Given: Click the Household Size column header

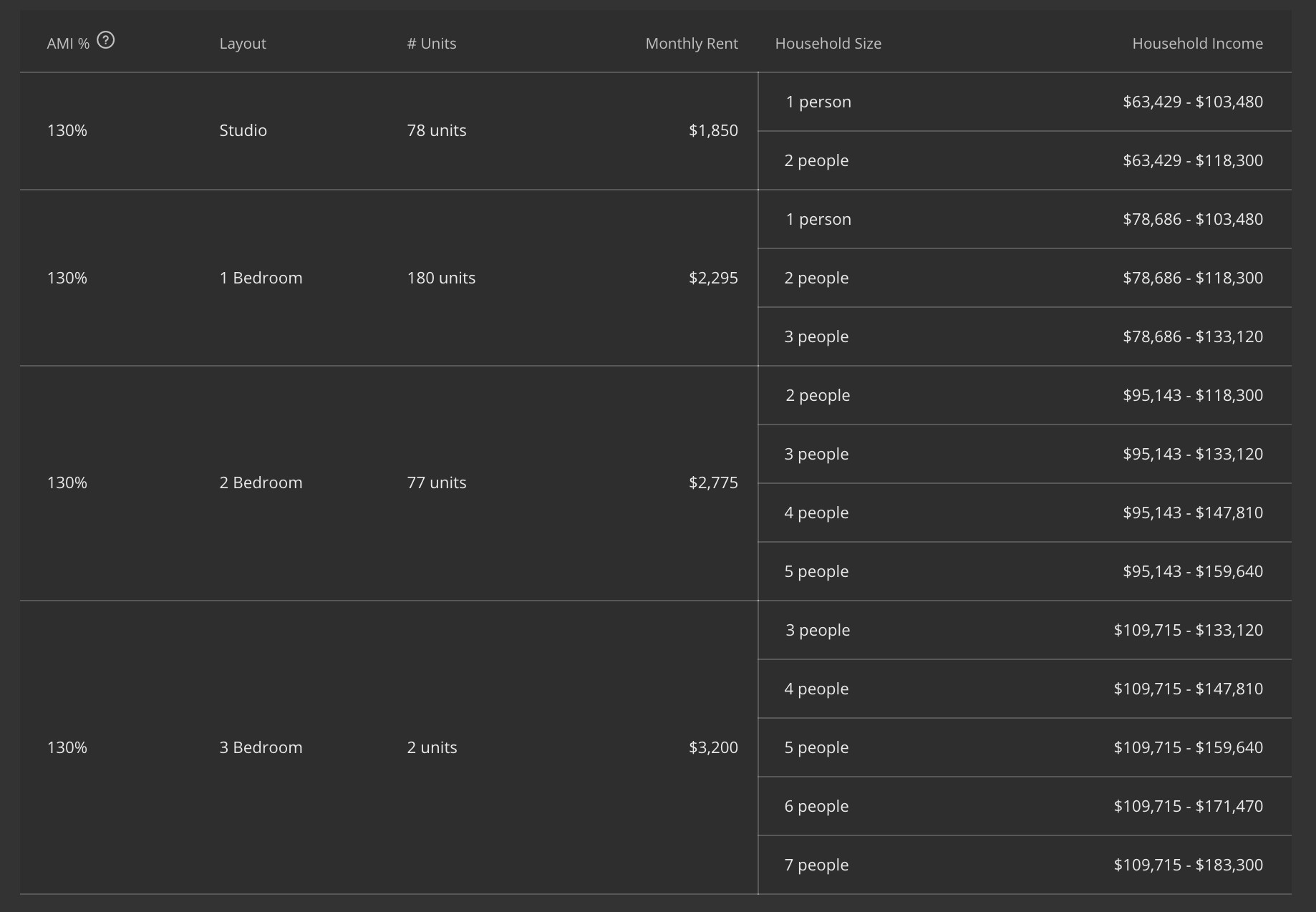Looking at the screenshot, I should pyautogui.click(x=828, y=44).
